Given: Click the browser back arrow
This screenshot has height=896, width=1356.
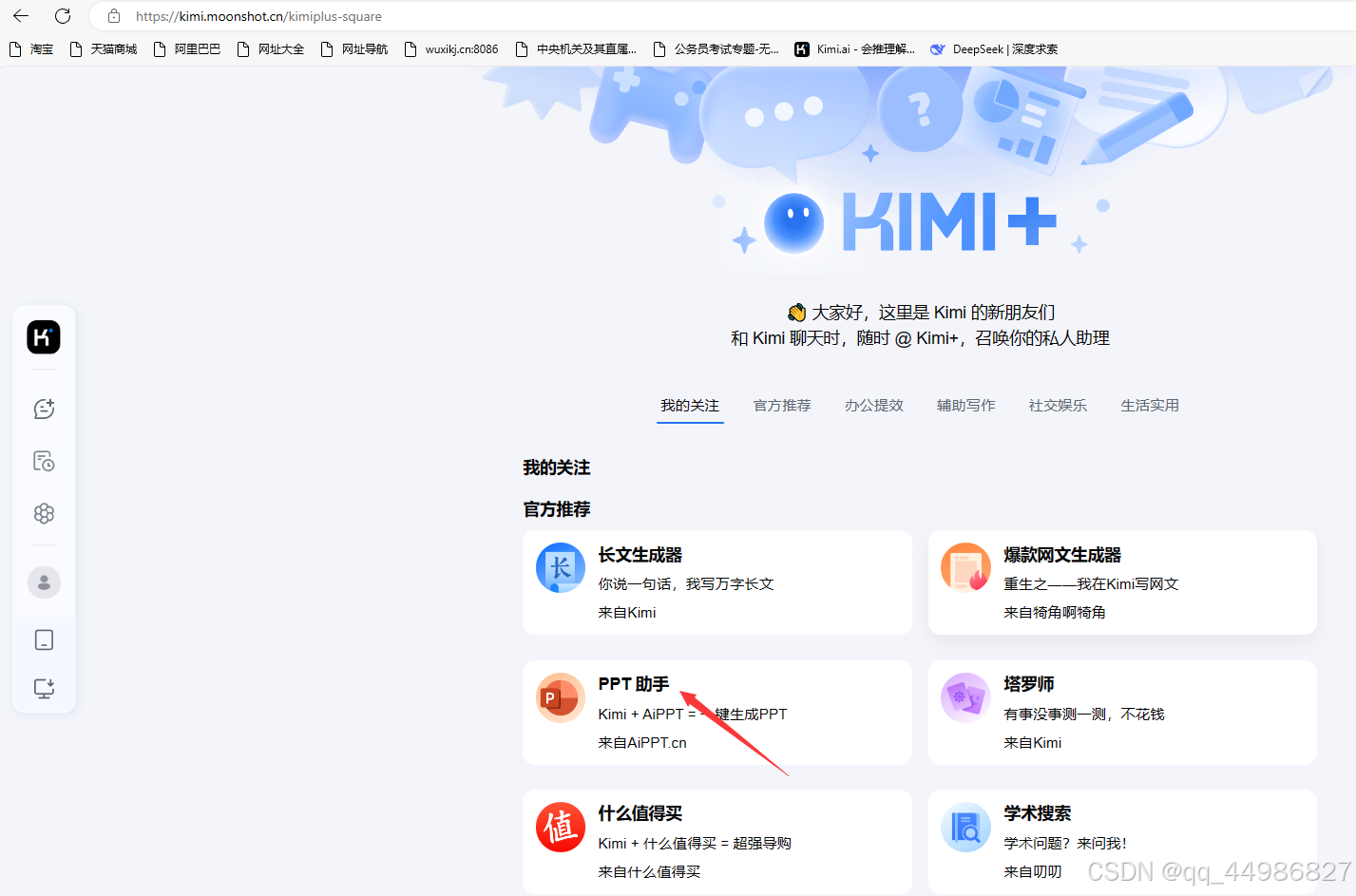Looking at the screenshot, I should [x=21, y=16].
